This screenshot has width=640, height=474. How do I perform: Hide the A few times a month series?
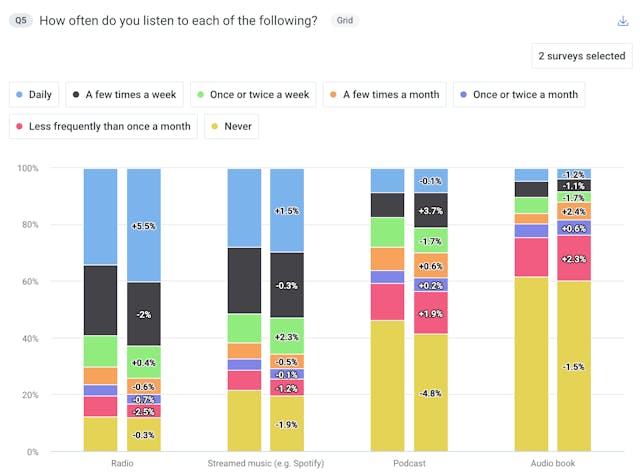click(383, 95)
